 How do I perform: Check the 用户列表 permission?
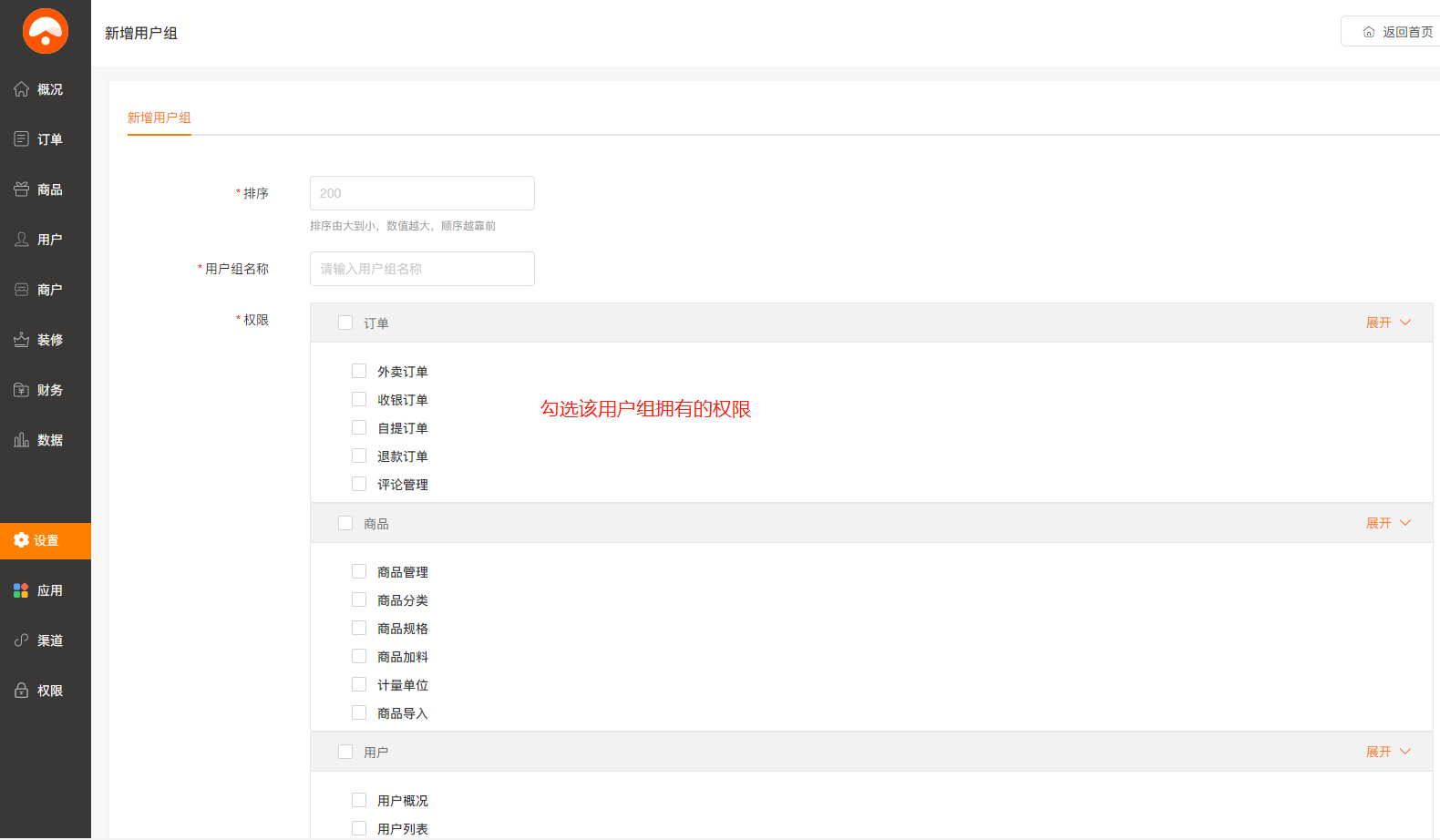pyautogui.click(x=359, y=828)
